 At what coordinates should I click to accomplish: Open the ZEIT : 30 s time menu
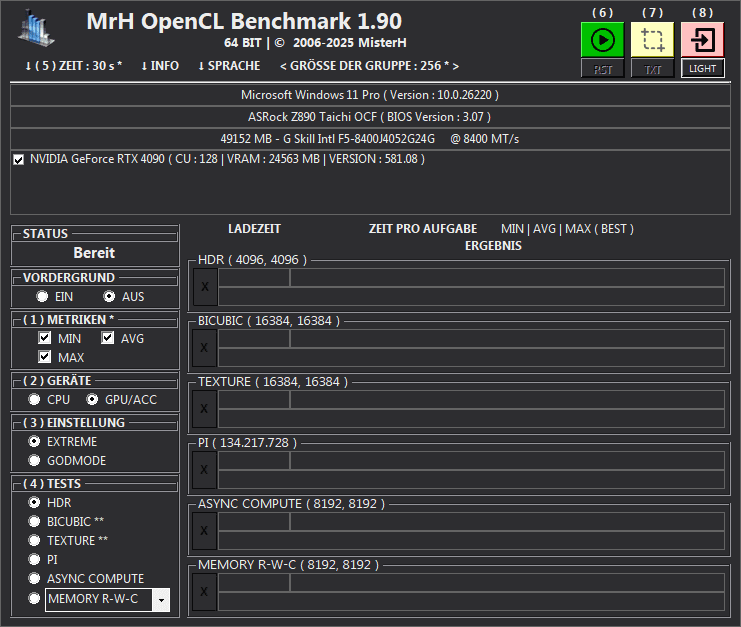(73, 66)
